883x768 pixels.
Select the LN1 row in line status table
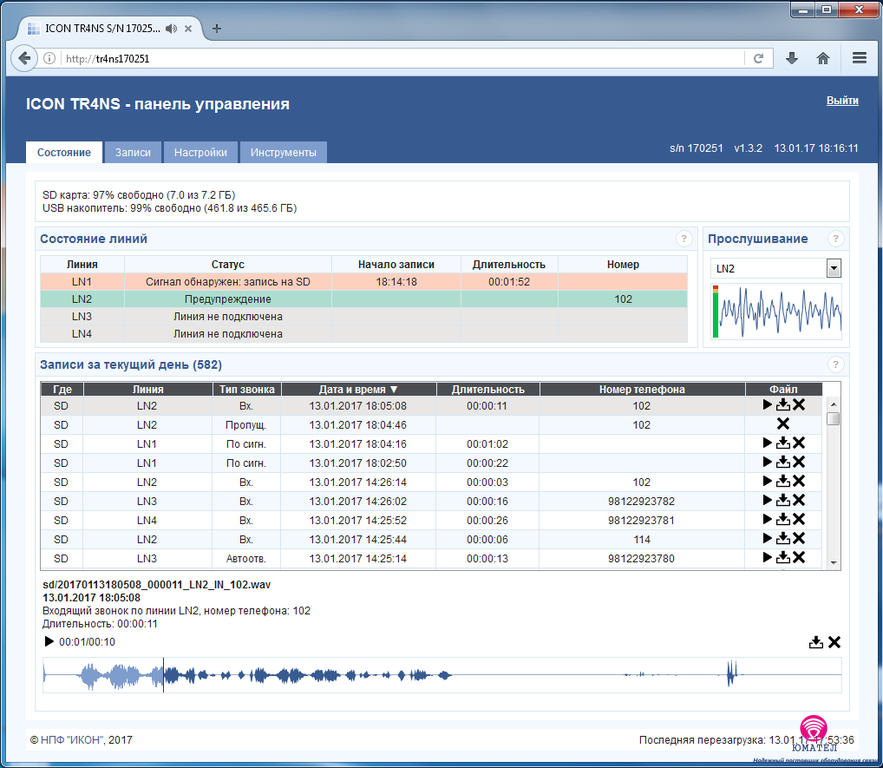pyautogui.click(x=364, y=282)
